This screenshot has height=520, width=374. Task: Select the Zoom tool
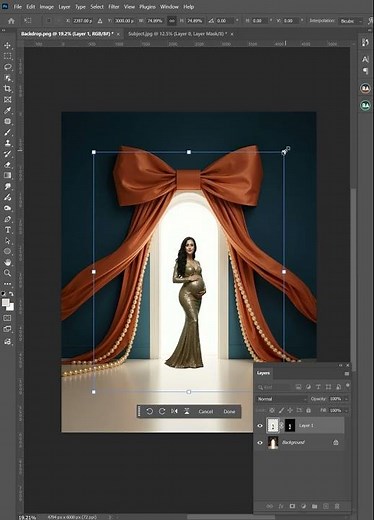(7, 273)
